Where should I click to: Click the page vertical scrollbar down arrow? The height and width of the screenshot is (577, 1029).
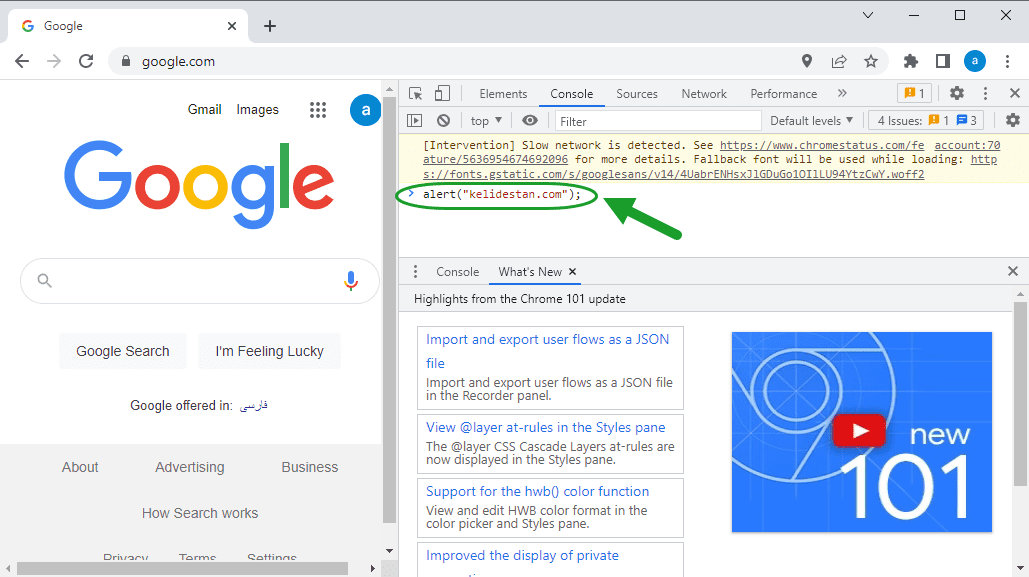(x=390, y=551)
